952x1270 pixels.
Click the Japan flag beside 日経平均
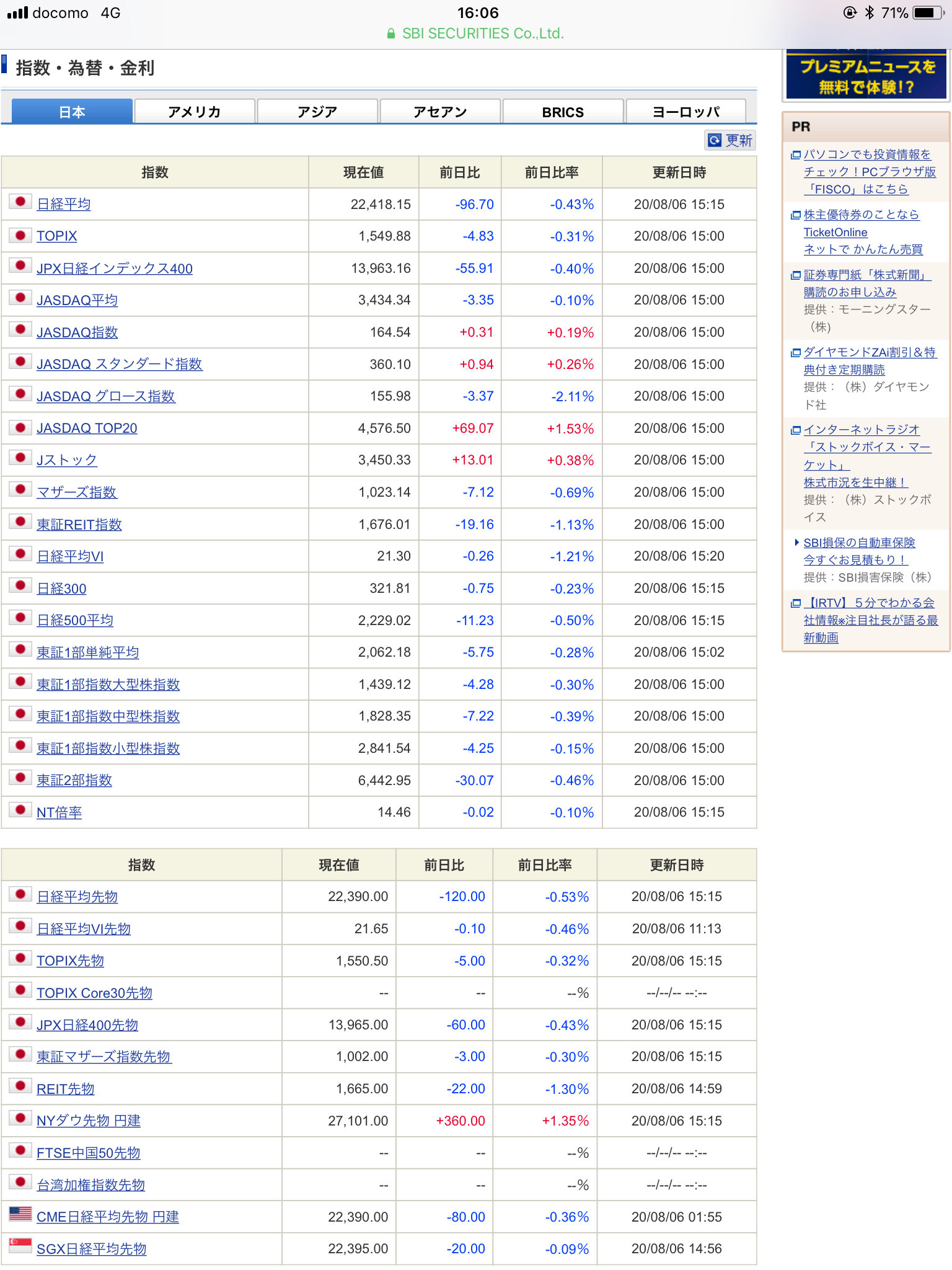(20, 202)
